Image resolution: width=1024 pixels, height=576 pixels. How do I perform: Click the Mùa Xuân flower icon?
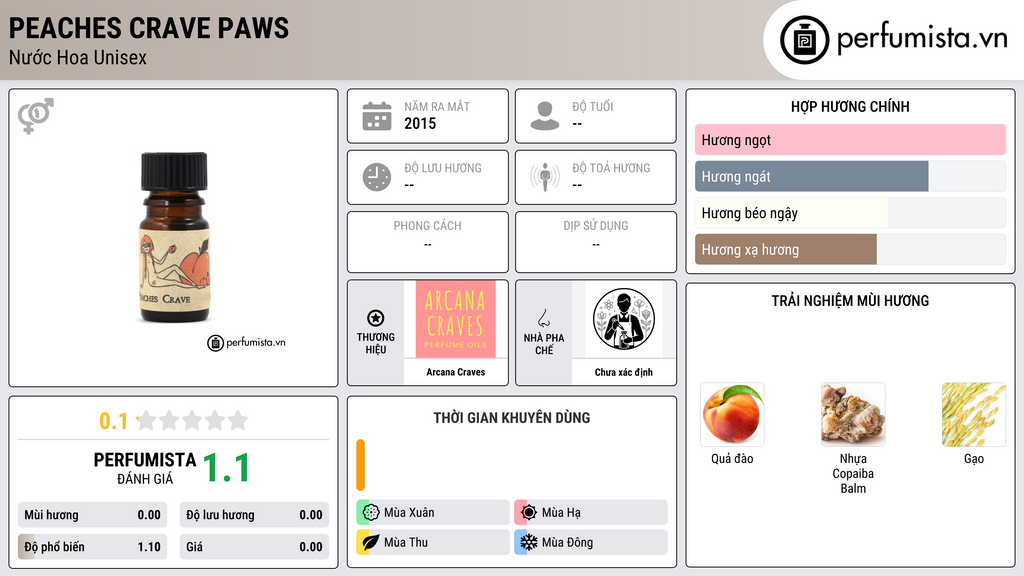[x=370, y=513]
